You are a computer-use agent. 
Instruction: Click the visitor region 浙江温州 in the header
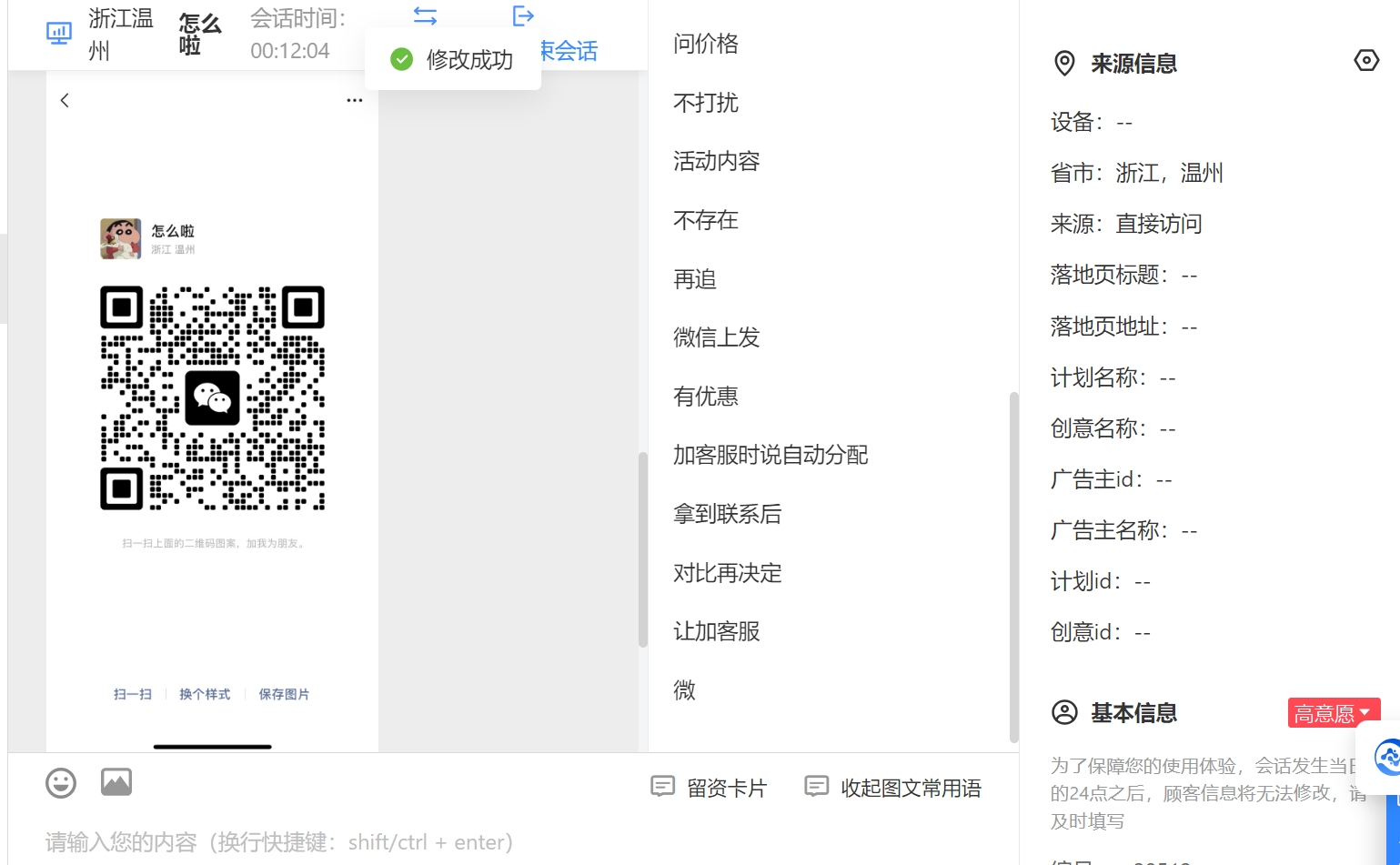121,35
